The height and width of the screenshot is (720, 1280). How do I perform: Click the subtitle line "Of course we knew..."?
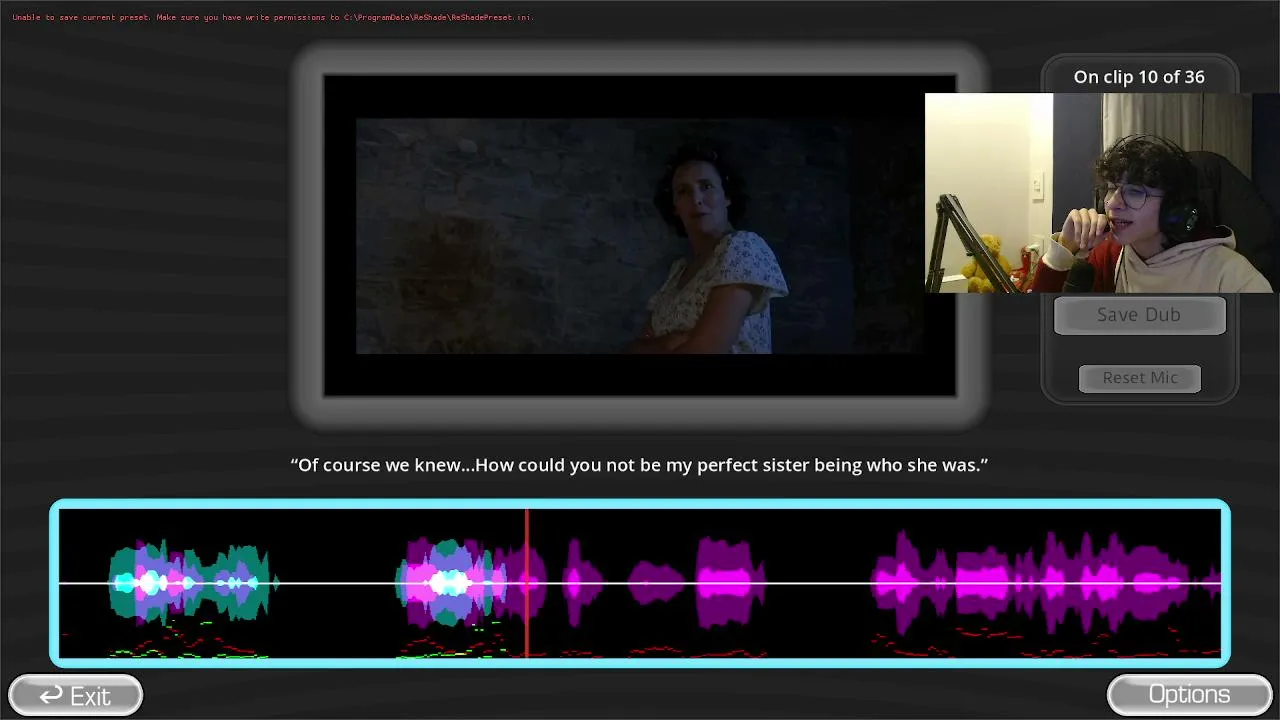click(639, 465)
